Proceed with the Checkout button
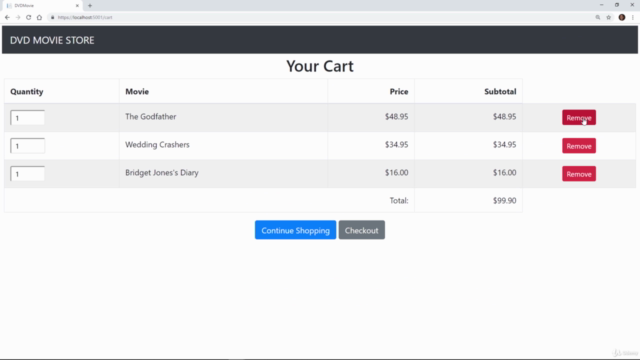640x360 pixels. point(362,230)
